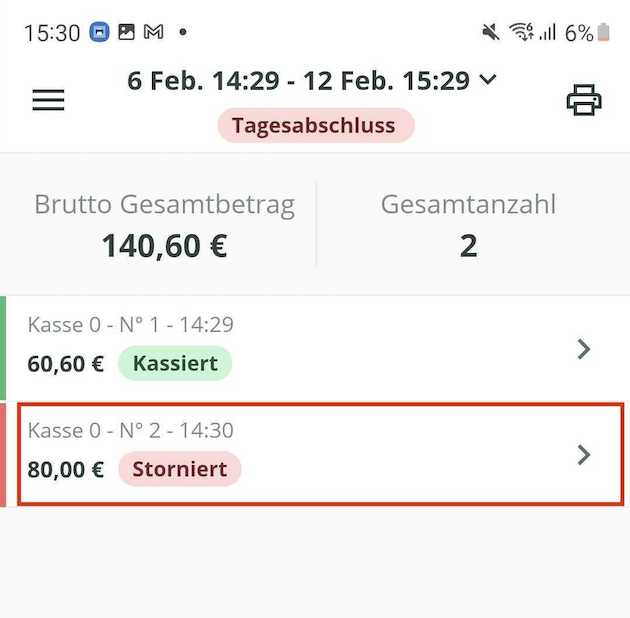Screen dimensions: 630x618
Task: Open receipt N° 2 via its chevron
Action: click(585, 455)
